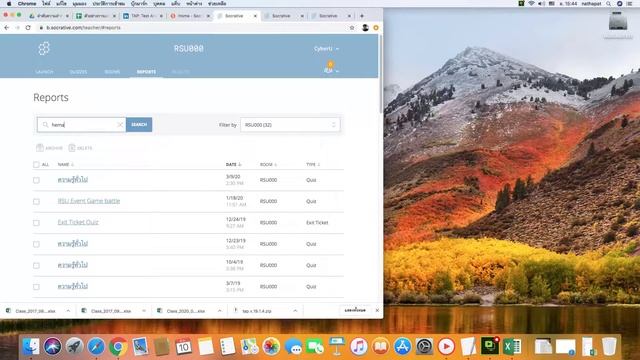Tick the ALL select checkbox
Viewport: 640px width, 360px height.
[x=36, y=164]
